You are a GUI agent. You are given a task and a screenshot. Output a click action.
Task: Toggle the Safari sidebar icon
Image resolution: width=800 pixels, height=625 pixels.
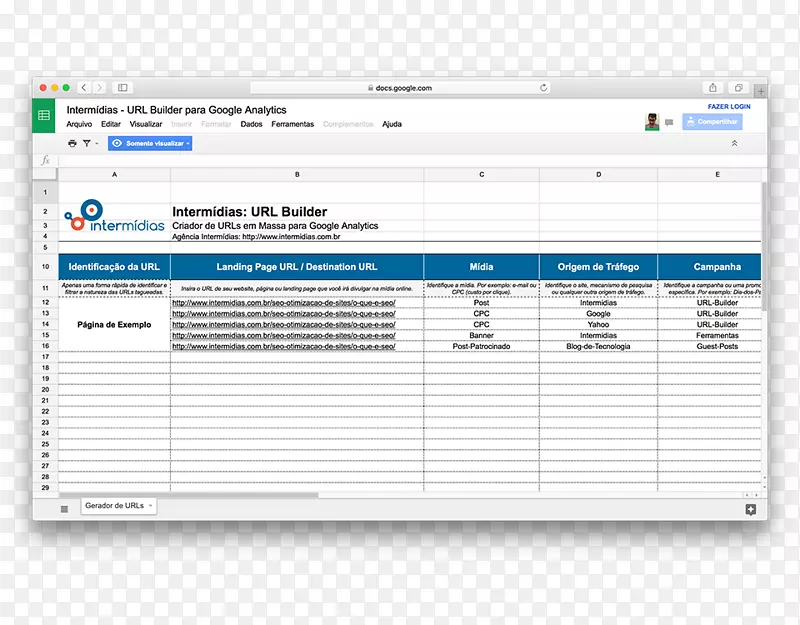[122, 88]
